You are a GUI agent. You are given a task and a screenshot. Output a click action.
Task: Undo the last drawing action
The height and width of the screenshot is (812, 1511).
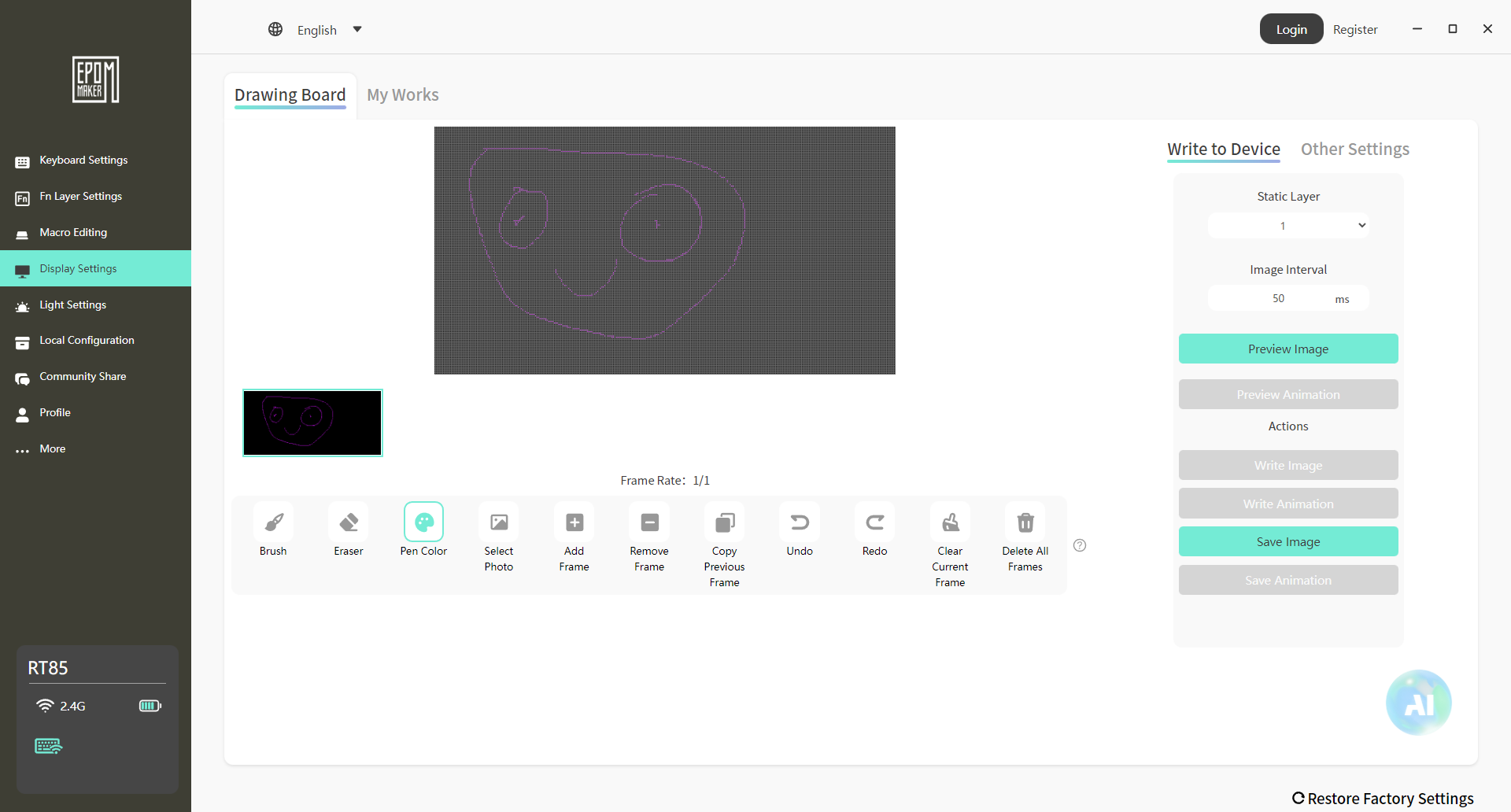pos(800,522)
